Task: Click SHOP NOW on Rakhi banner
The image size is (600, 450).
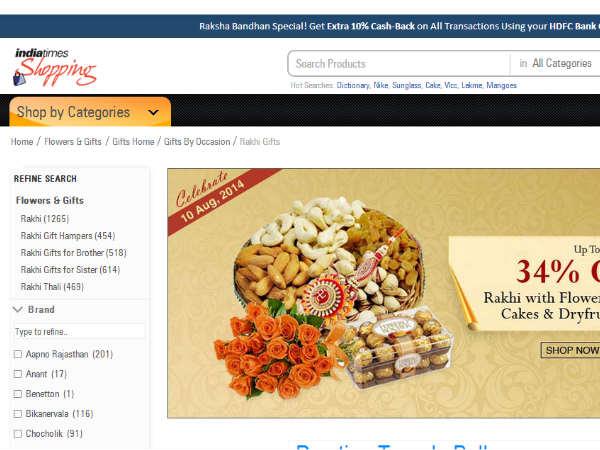Action: tap(571, 351)
